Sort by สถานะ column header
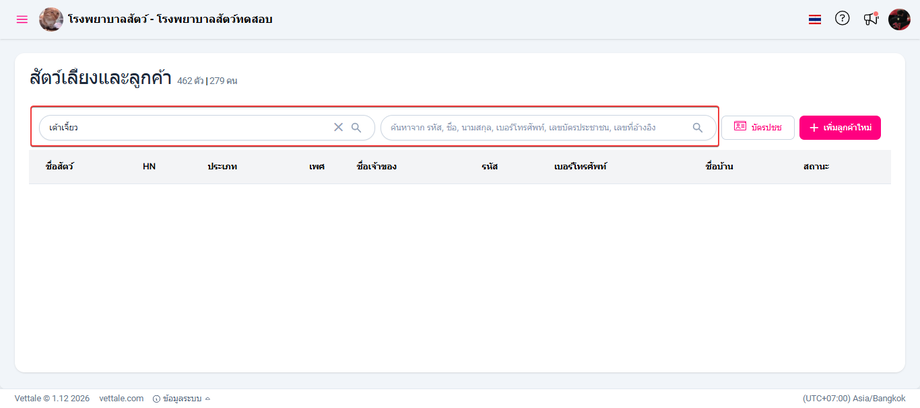The image size is (920, 408). pos(816,167)
